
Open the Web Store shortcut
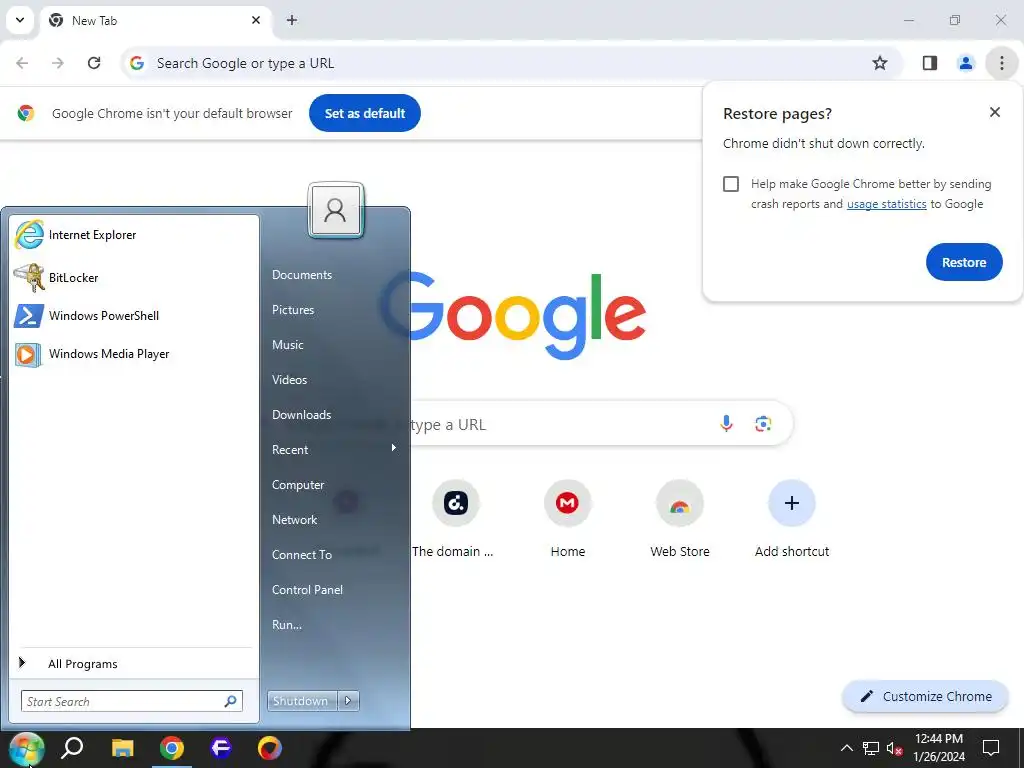(x=680, y=519)
